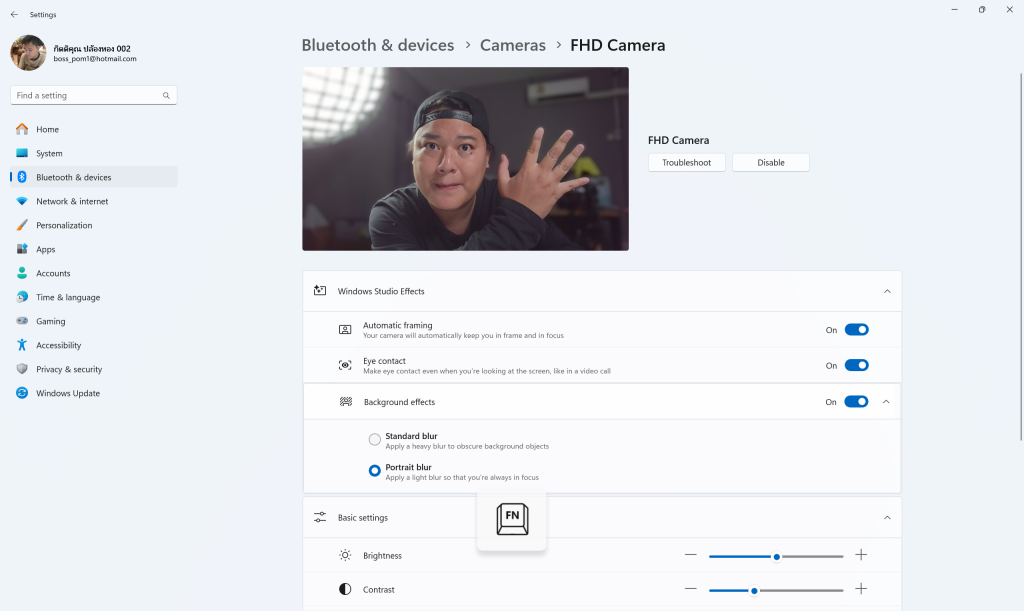Click the vertical scrollbar on right
Image resolution: width=1024 pixels, height=611 pixels.
(1021, 257)
